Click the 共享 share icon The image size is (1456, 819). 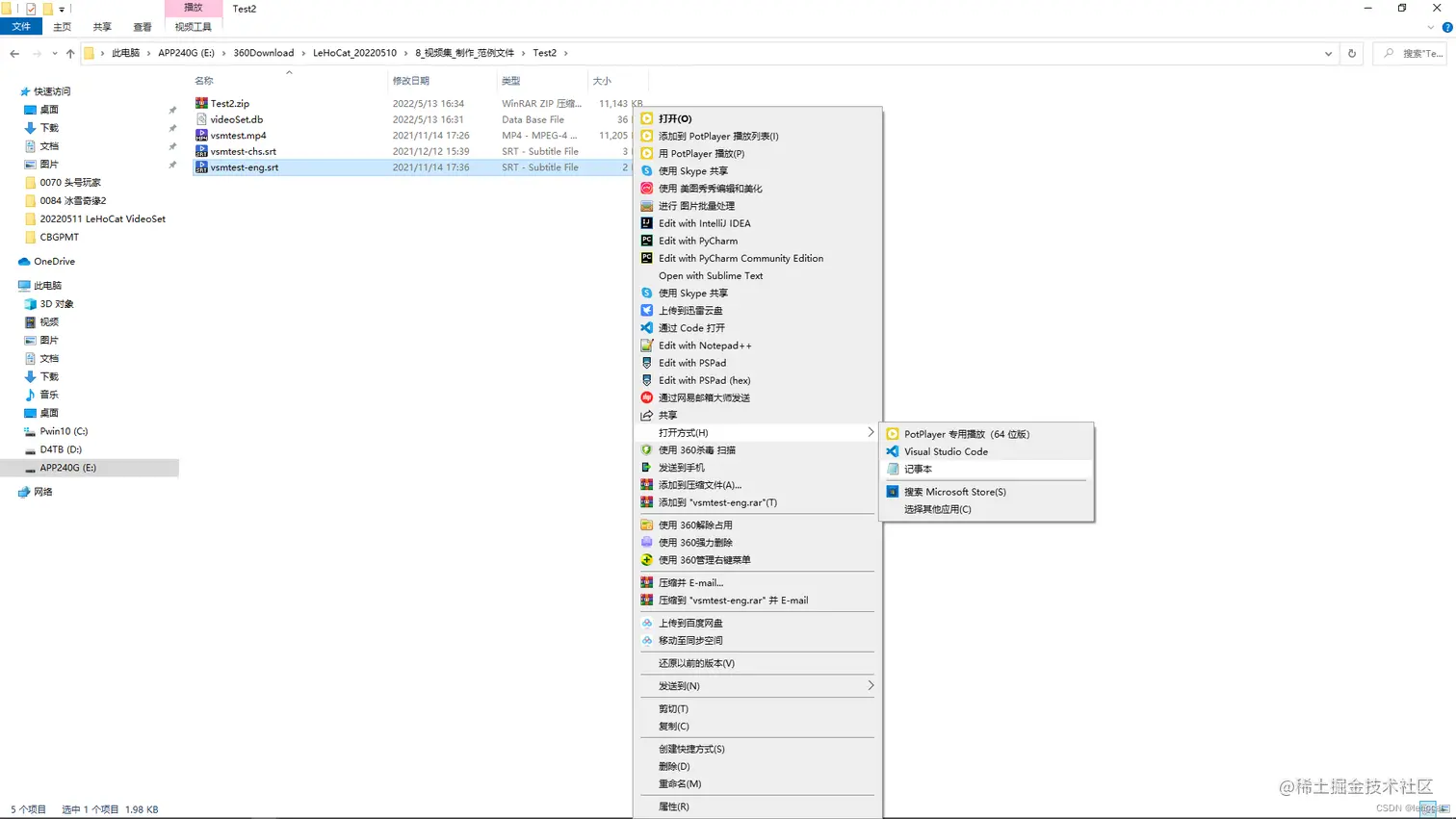click(x=647, y=415)
